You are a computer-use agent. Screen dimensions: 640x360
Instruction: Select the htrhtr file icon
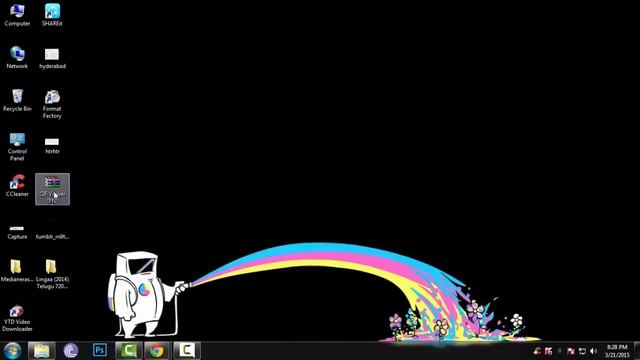(x=52, y=146)
